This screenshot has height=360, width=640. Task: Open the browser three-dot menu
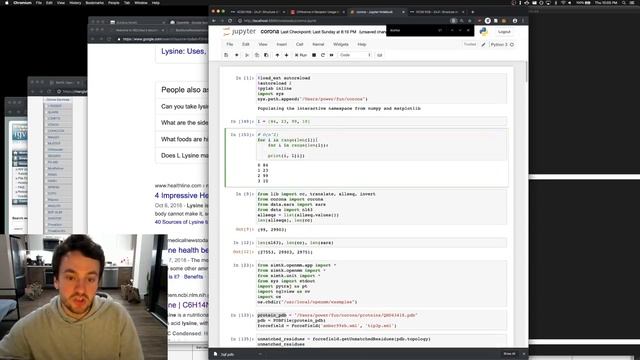pyautogui.click(x=523, y=21)
